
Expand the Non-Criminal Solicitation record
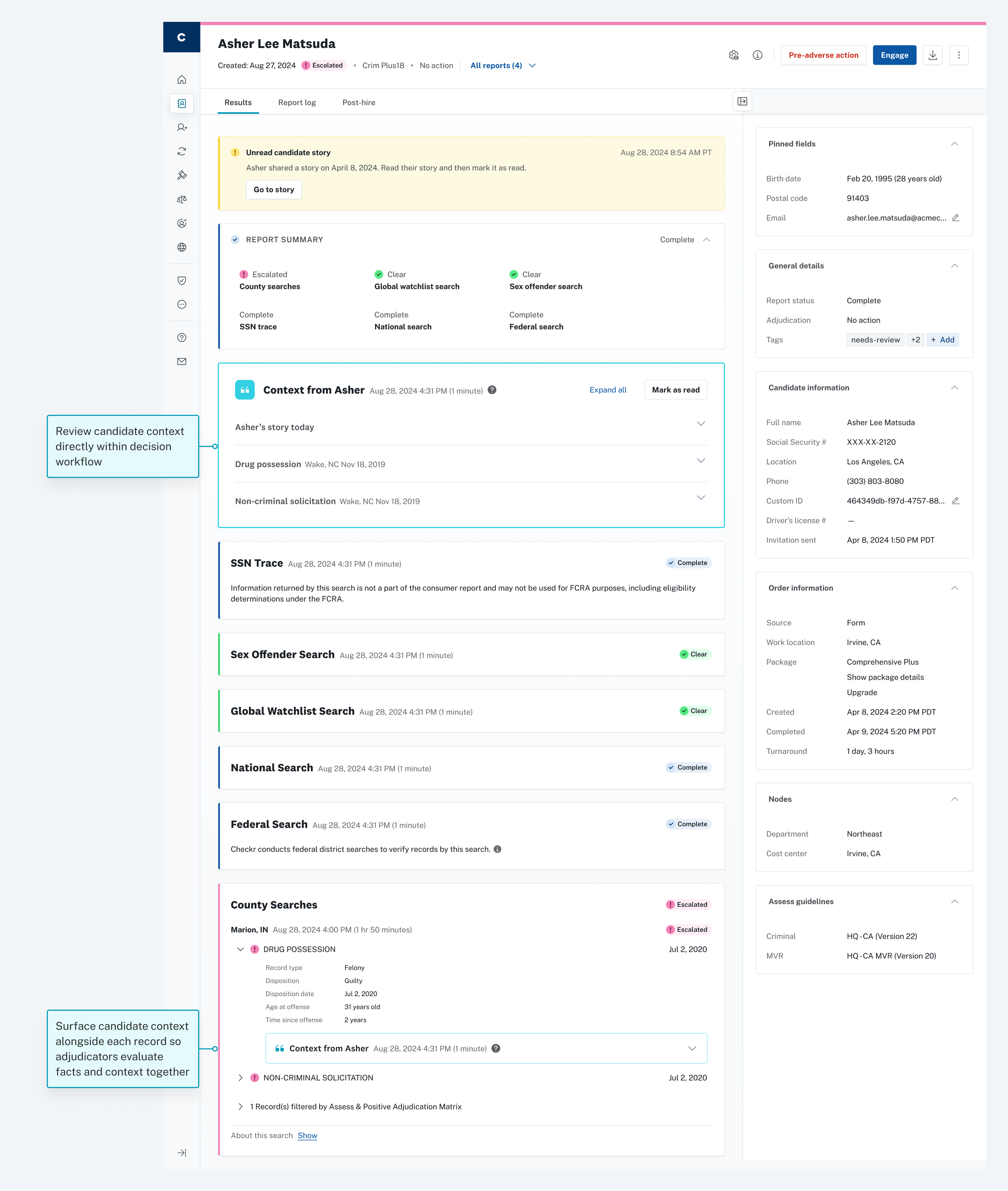point(241,1078)
